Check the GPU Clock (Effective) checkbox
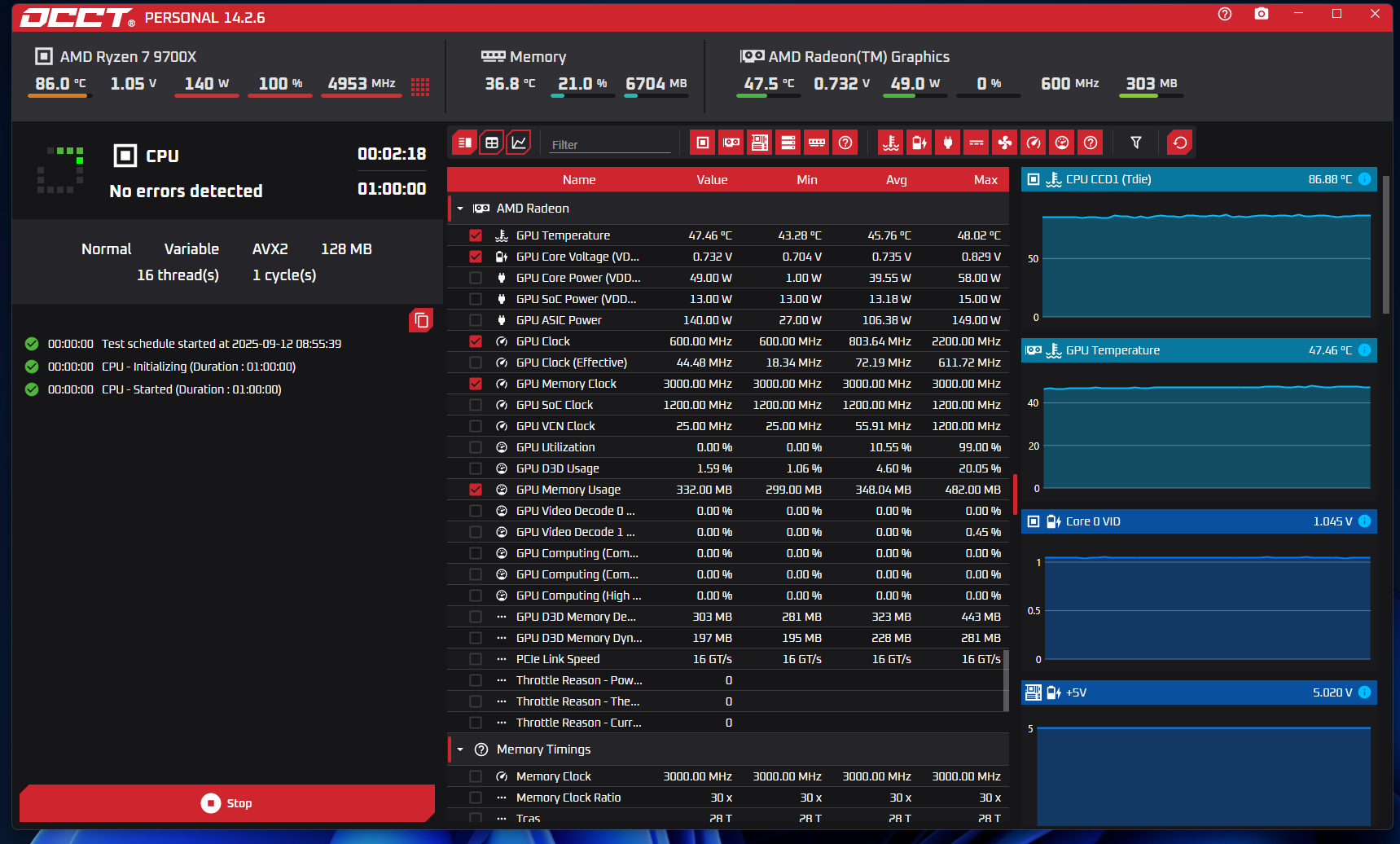The image size is (1400, 844). pyautogui.click(x=476, y=363)
